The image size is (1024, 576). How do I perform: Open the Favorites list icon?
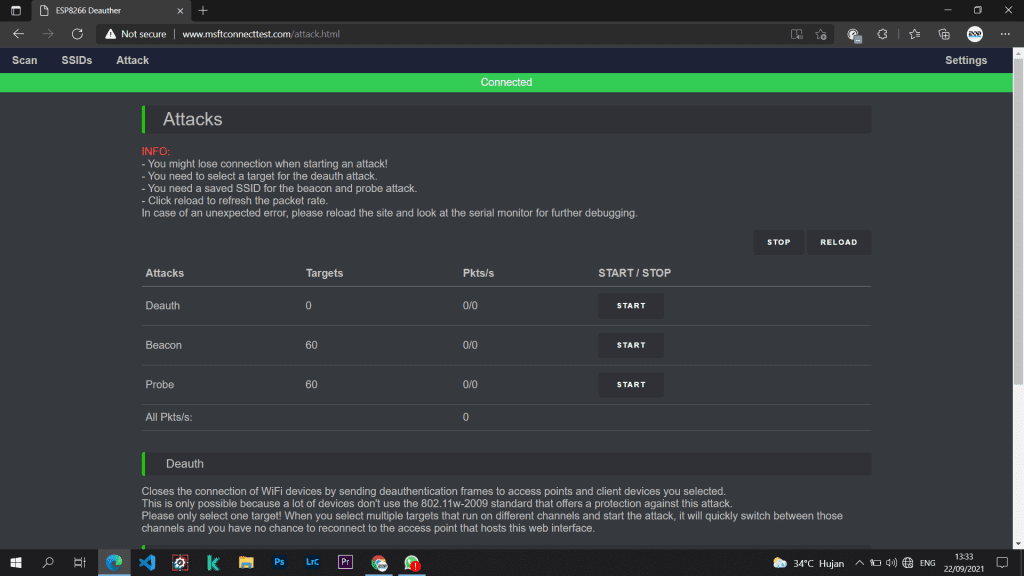pyautogui.click(x=914, y=34)
